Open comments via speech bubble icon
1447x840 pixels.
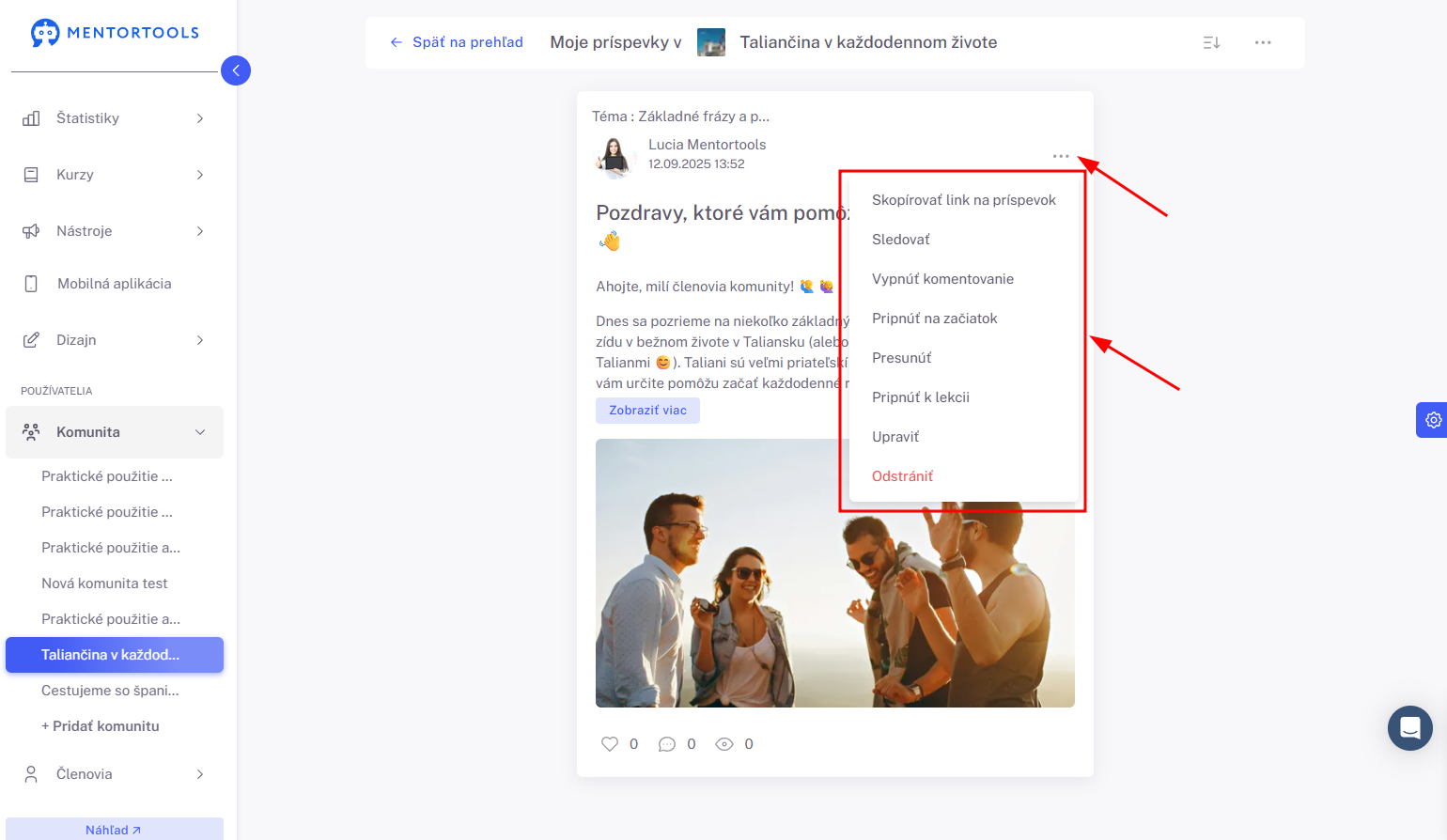click(x=667, y=744)
